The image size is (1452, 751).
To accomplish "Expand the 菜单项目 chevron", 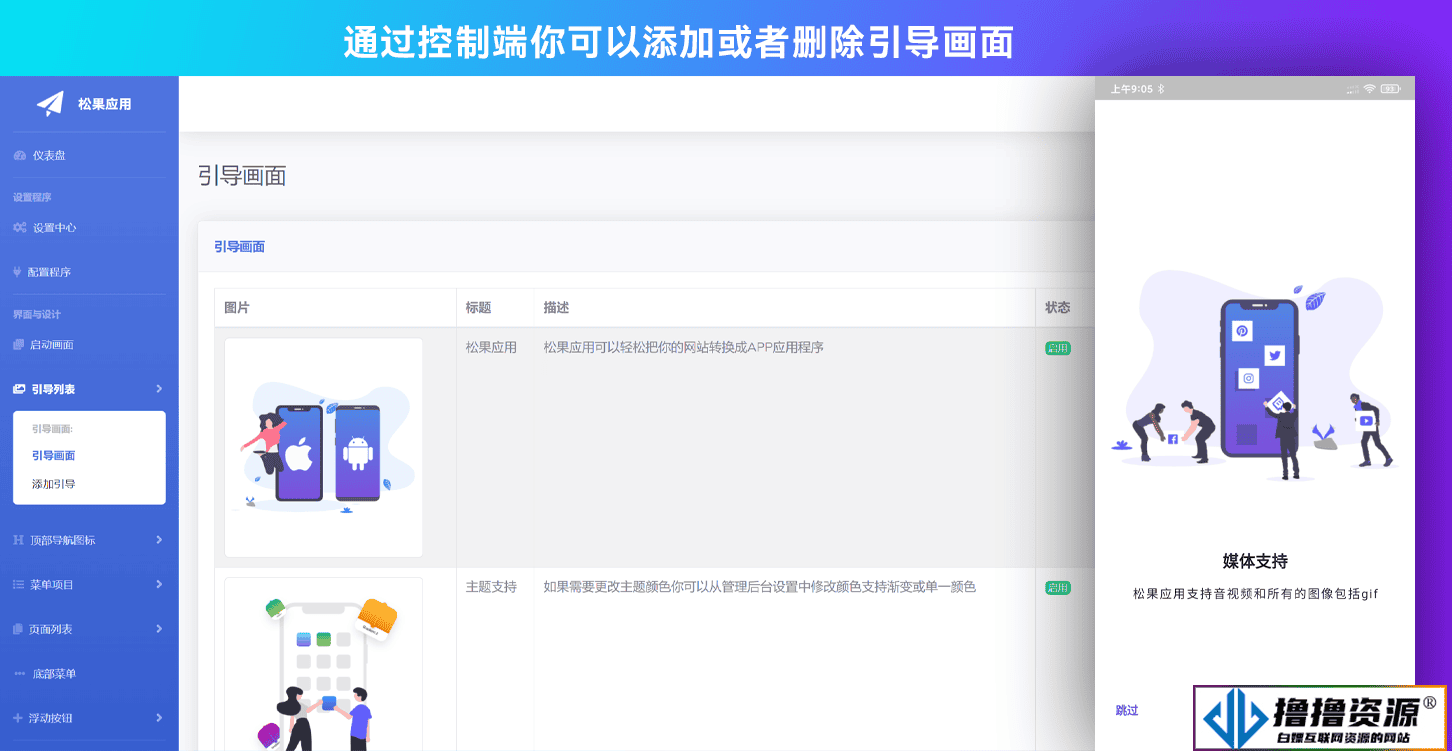I will click(x=159, y=584).
